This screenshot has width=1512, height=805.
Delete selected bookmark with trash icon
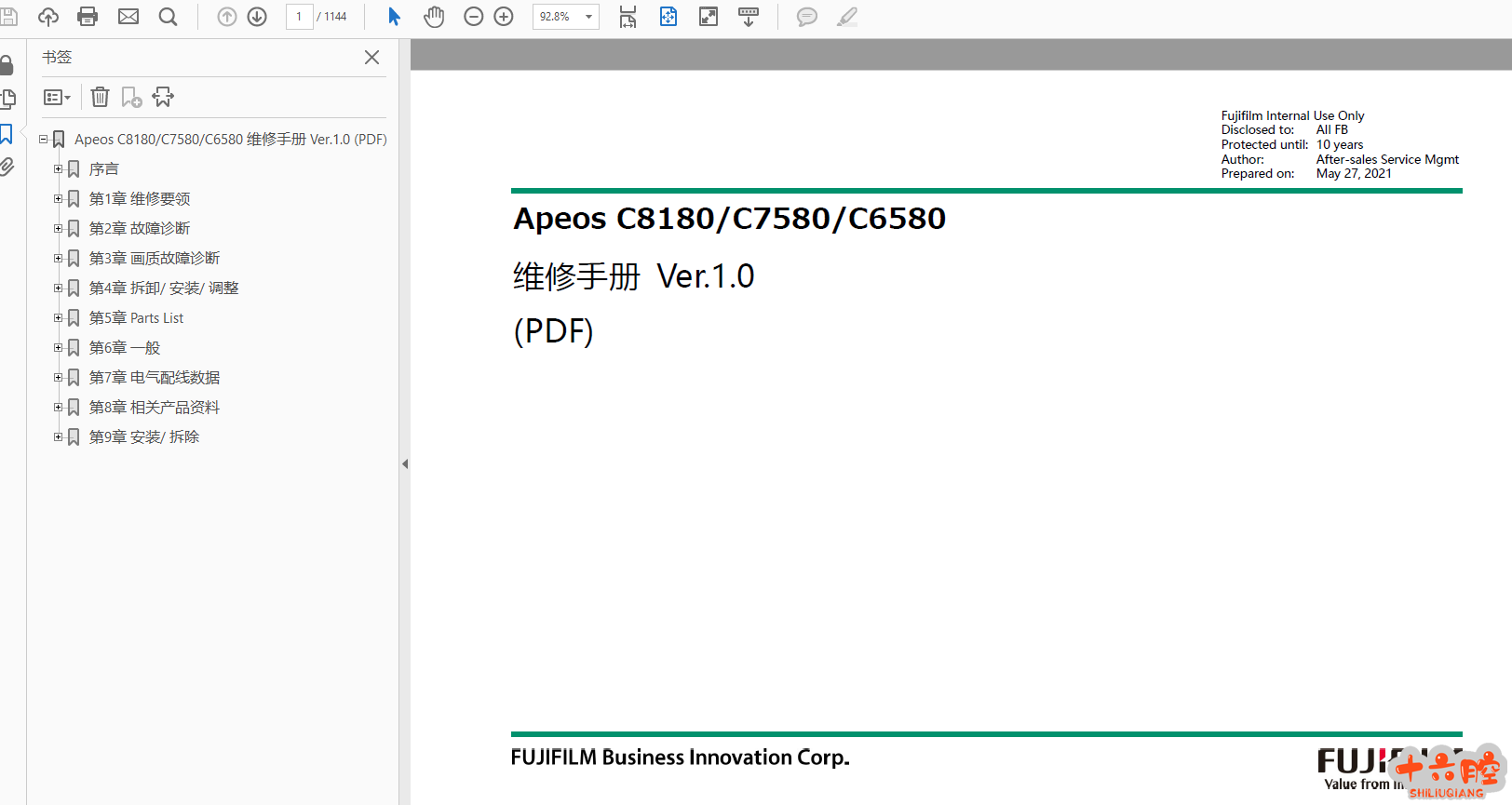tap(101, 97)
